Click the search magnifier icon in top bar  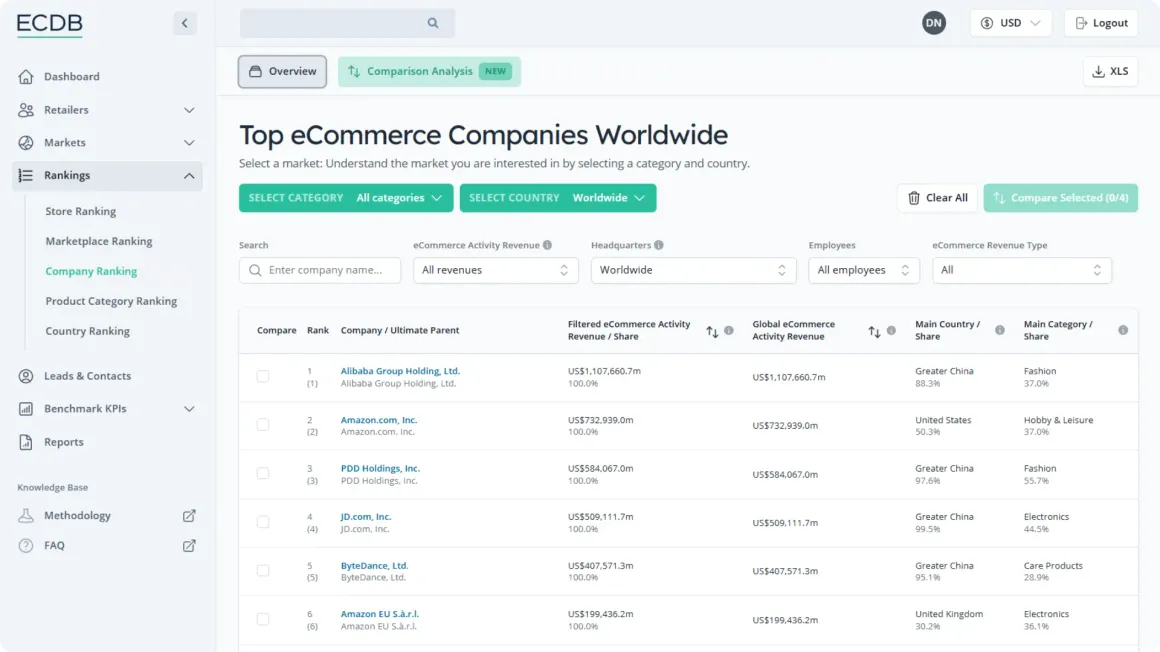(433, 23)
